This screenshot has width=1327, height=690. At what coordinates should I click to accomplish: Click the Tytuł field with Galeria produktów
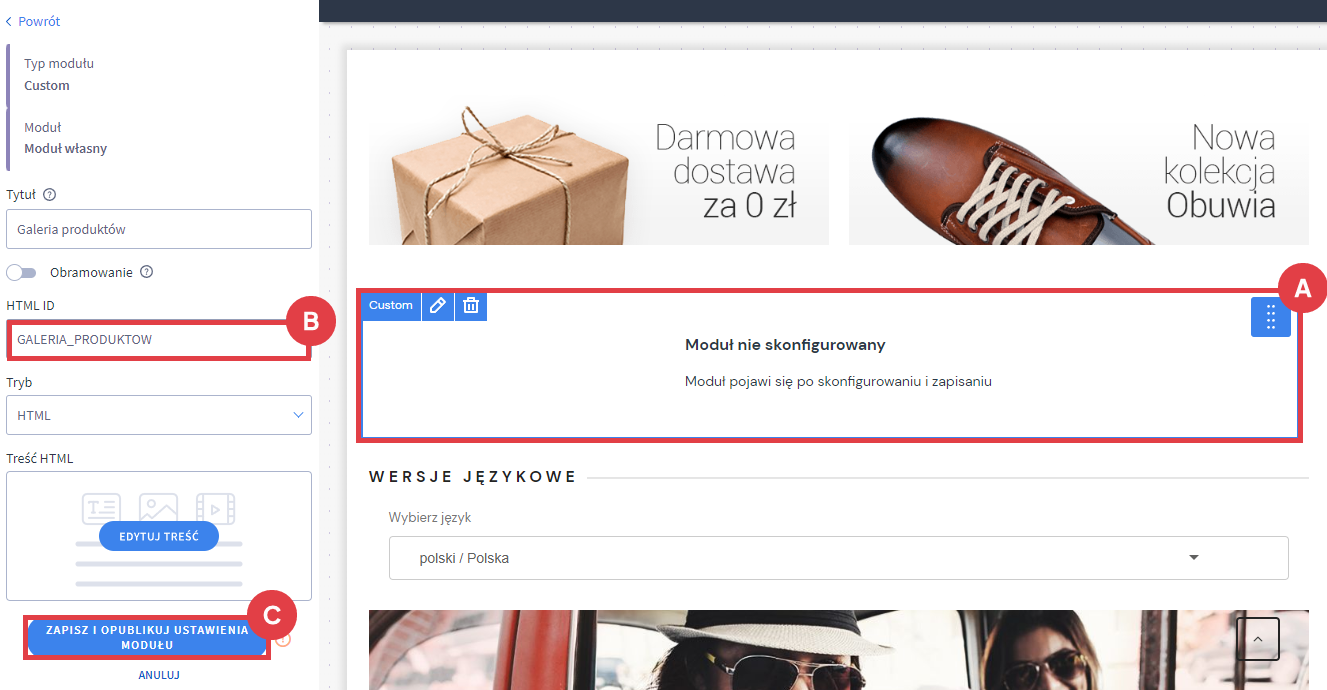158,229
